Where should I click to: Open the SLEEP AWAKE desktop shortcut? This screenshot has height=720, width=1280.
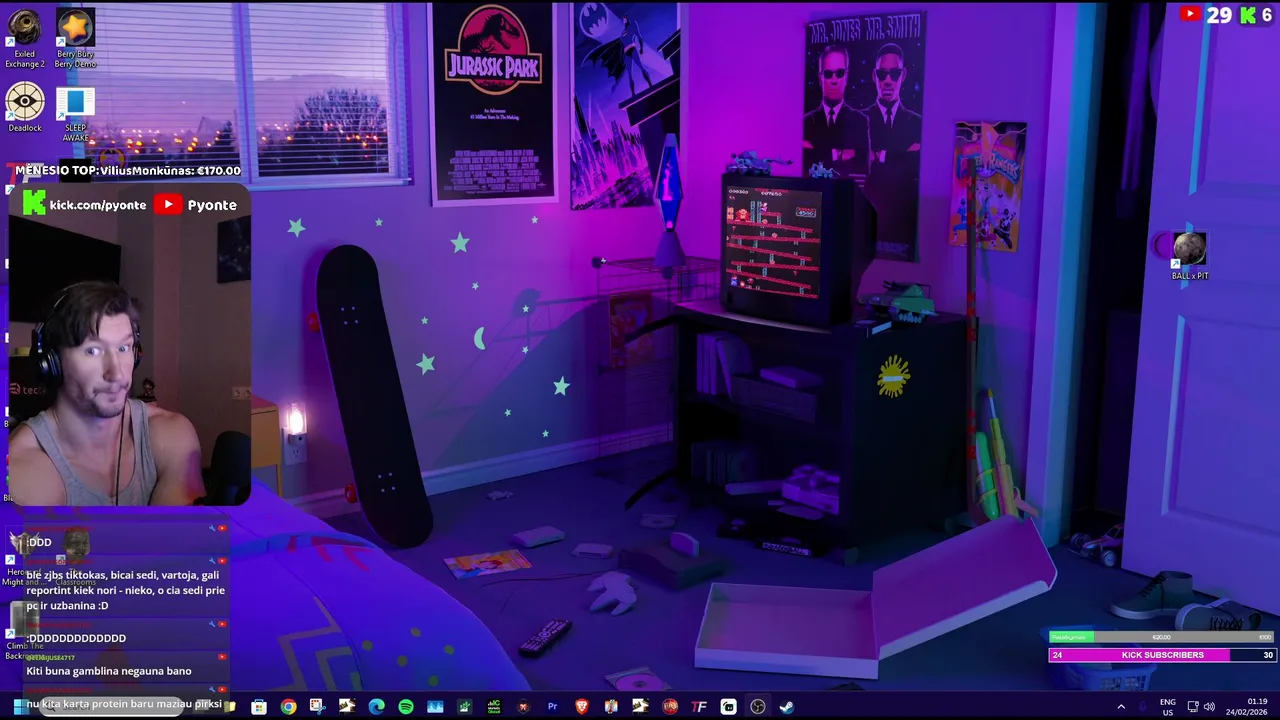[75, 114]
